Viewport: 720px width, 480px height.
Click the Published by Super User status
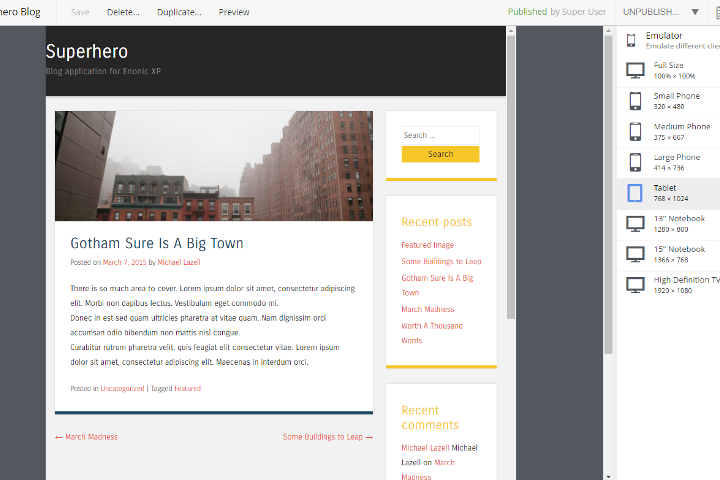point(557,12)
